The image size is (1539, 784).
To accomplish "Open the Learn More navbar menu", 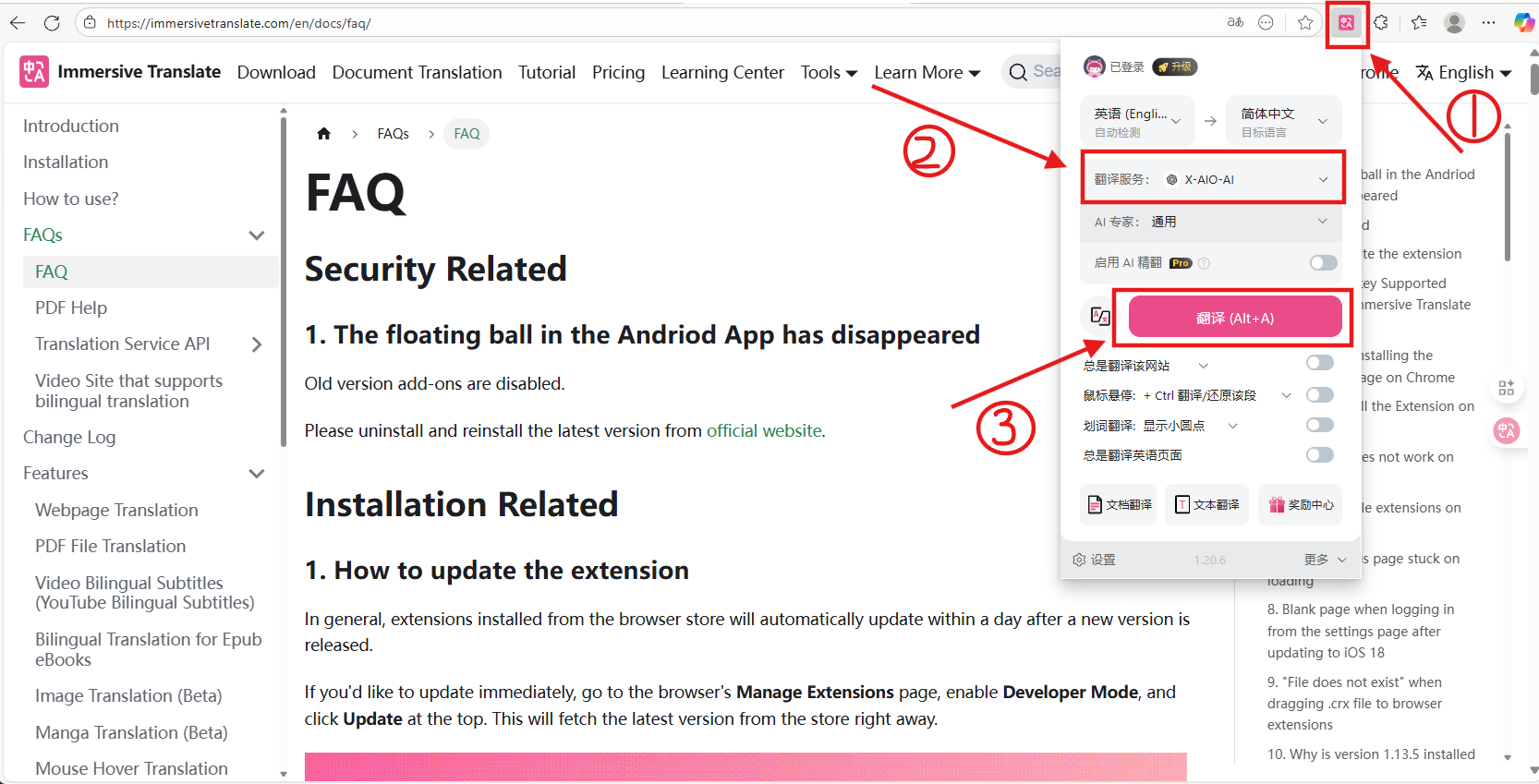I will tap(927, 72).
